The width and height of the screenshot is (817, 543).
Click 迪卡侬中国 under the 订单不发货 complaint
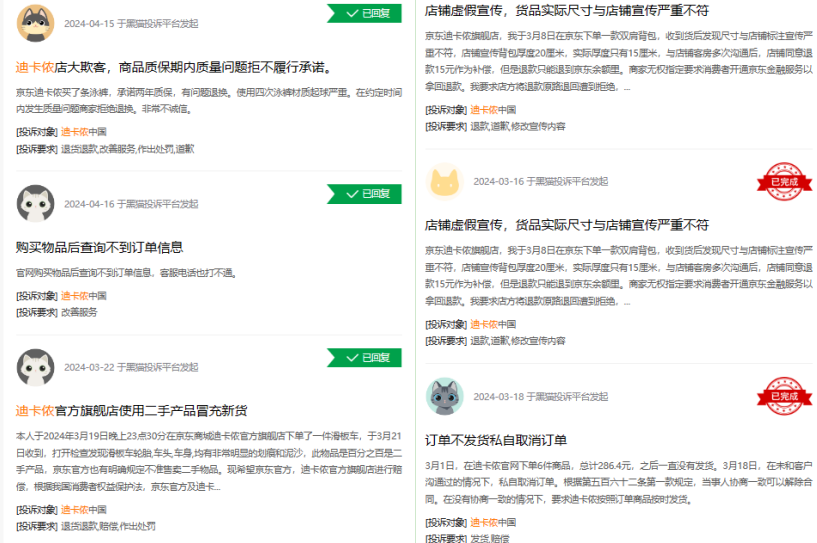pos(493,522)
